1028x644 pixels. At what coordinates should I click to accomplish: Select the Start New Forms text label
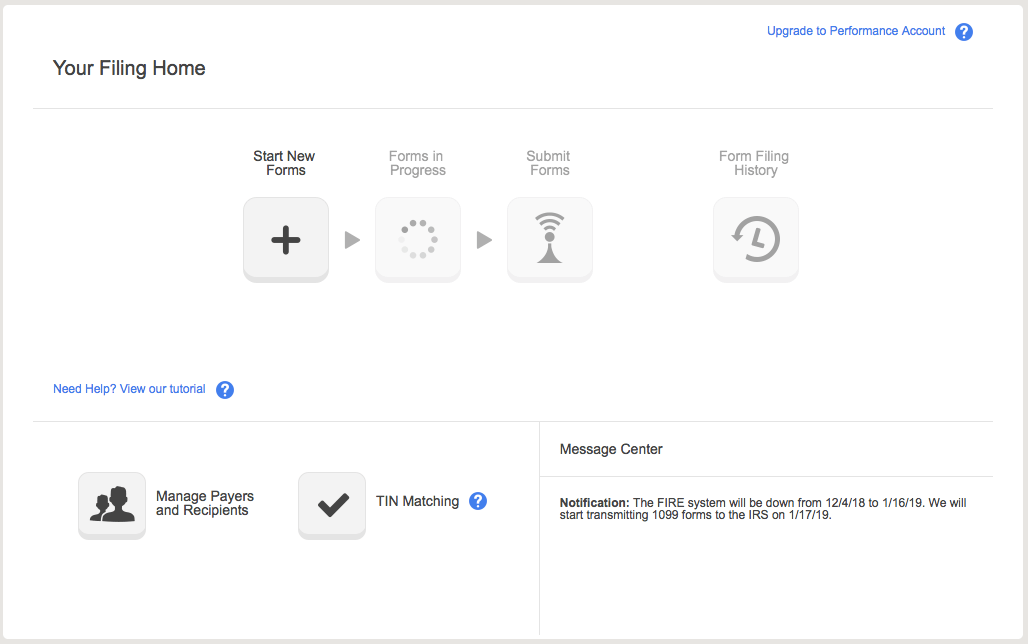[x=285, y=163]
